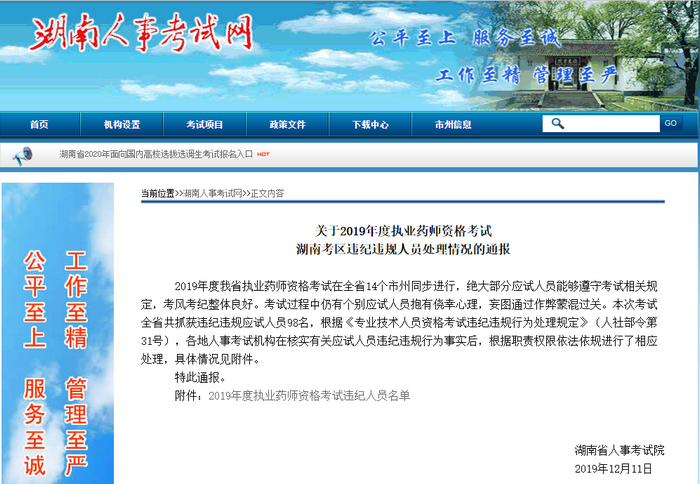Go to 考试项目 in navigation bar
Image resolution: width=700 pixels, height=484 pixels.
(x=205, y=125)
